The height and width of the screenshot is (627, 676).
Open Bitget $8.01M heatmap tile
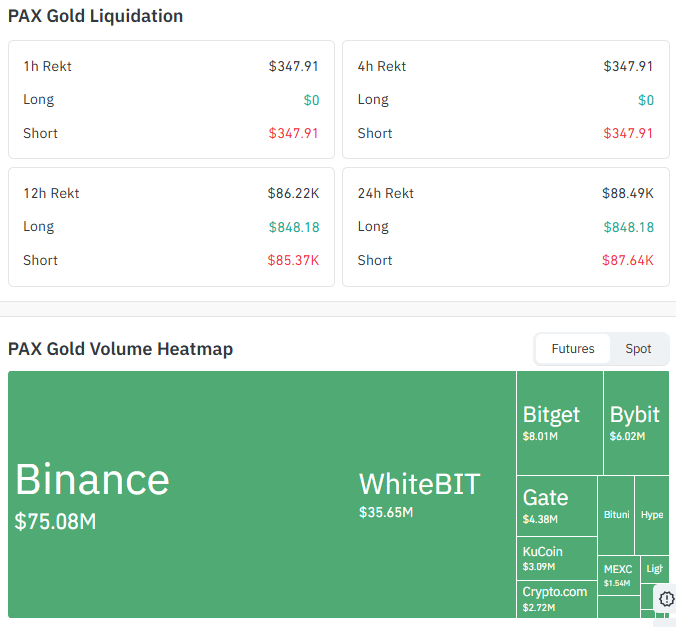tap(560, 423)
